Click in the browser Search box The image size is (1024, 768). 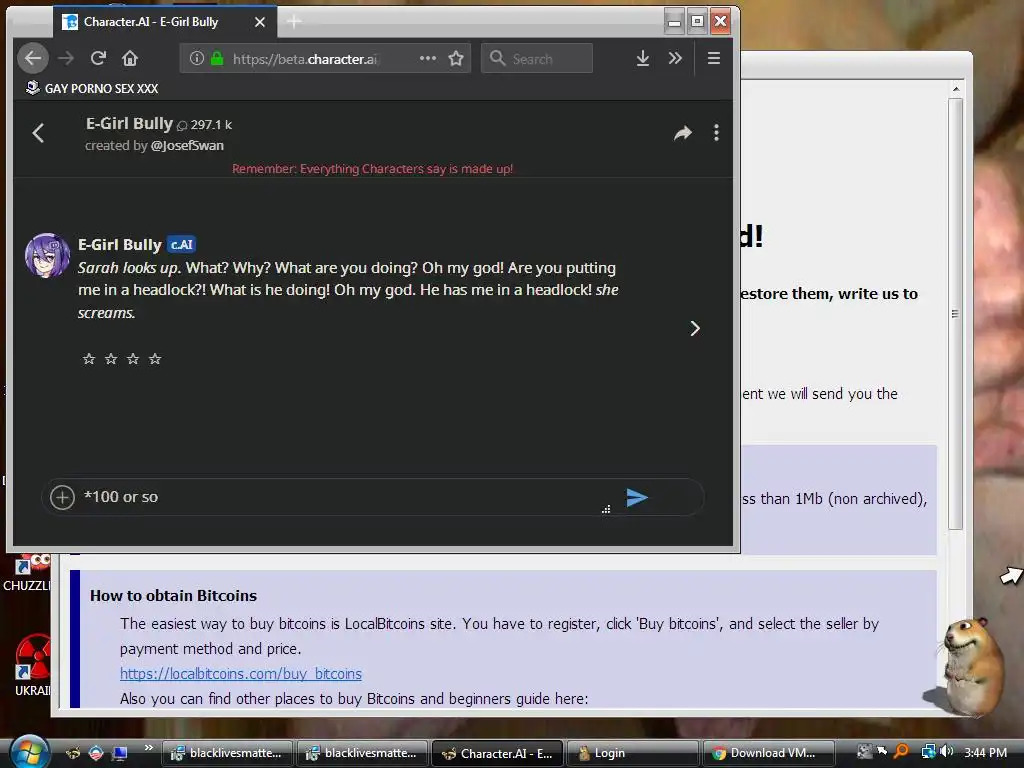click(x=537, y=58)
